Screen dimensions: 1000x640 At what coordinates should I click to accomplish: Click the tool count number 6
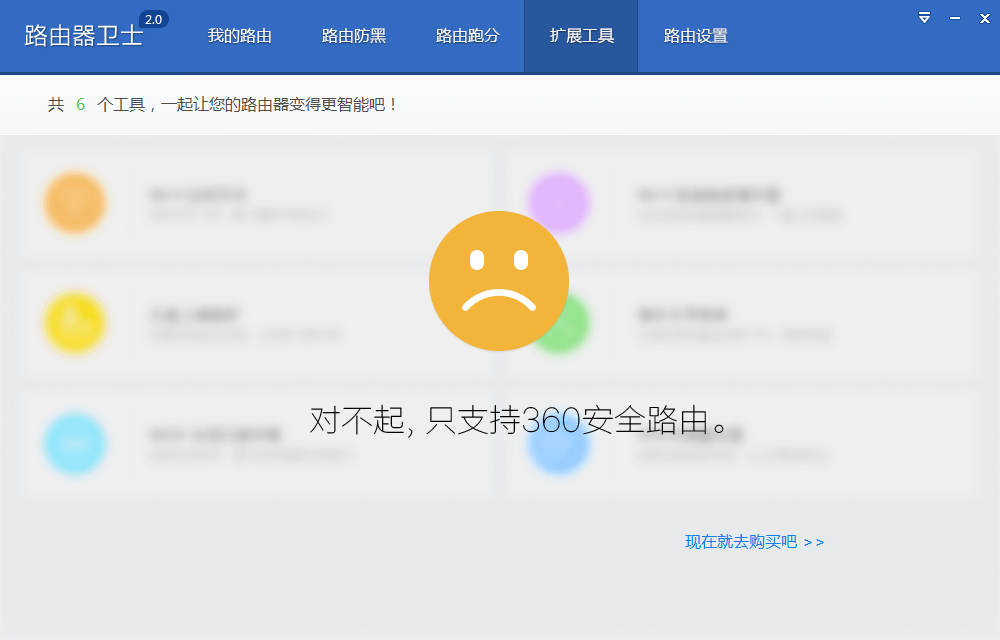click(80, 105)
